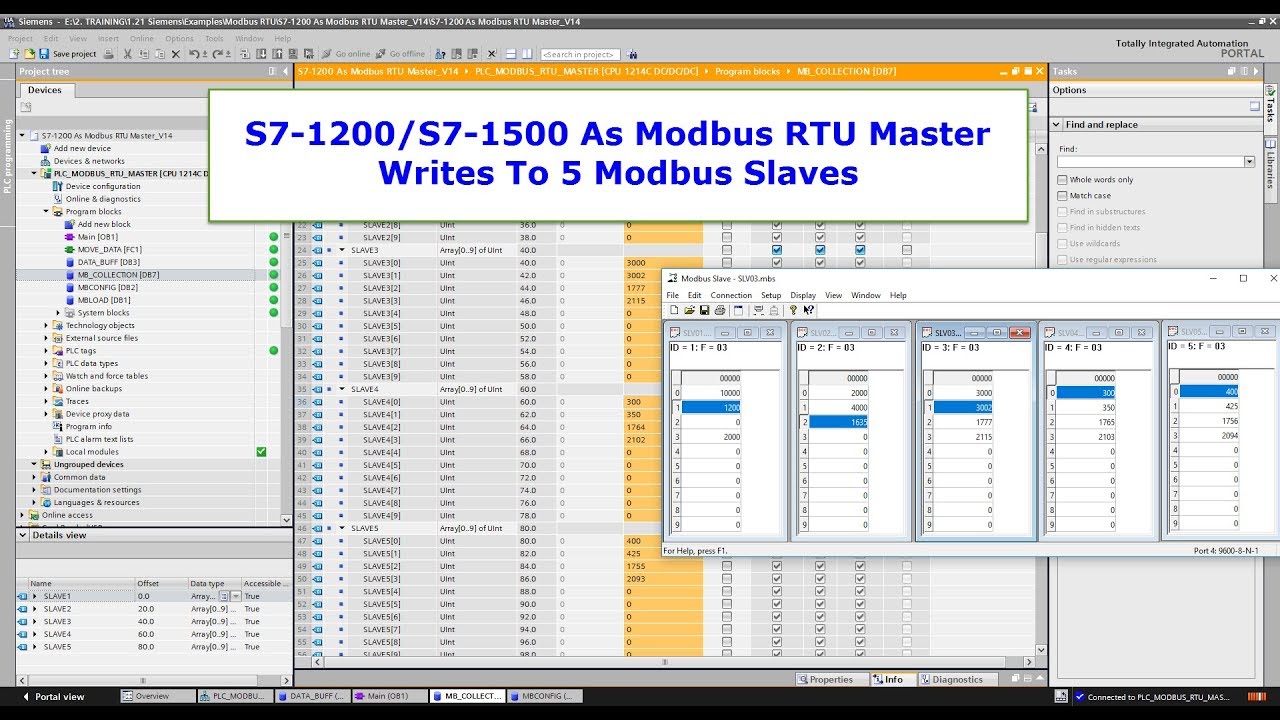Open Setup menu in Modbus Slave
The width and height of the screenshot is (1280, 720).
pos(771,295)
